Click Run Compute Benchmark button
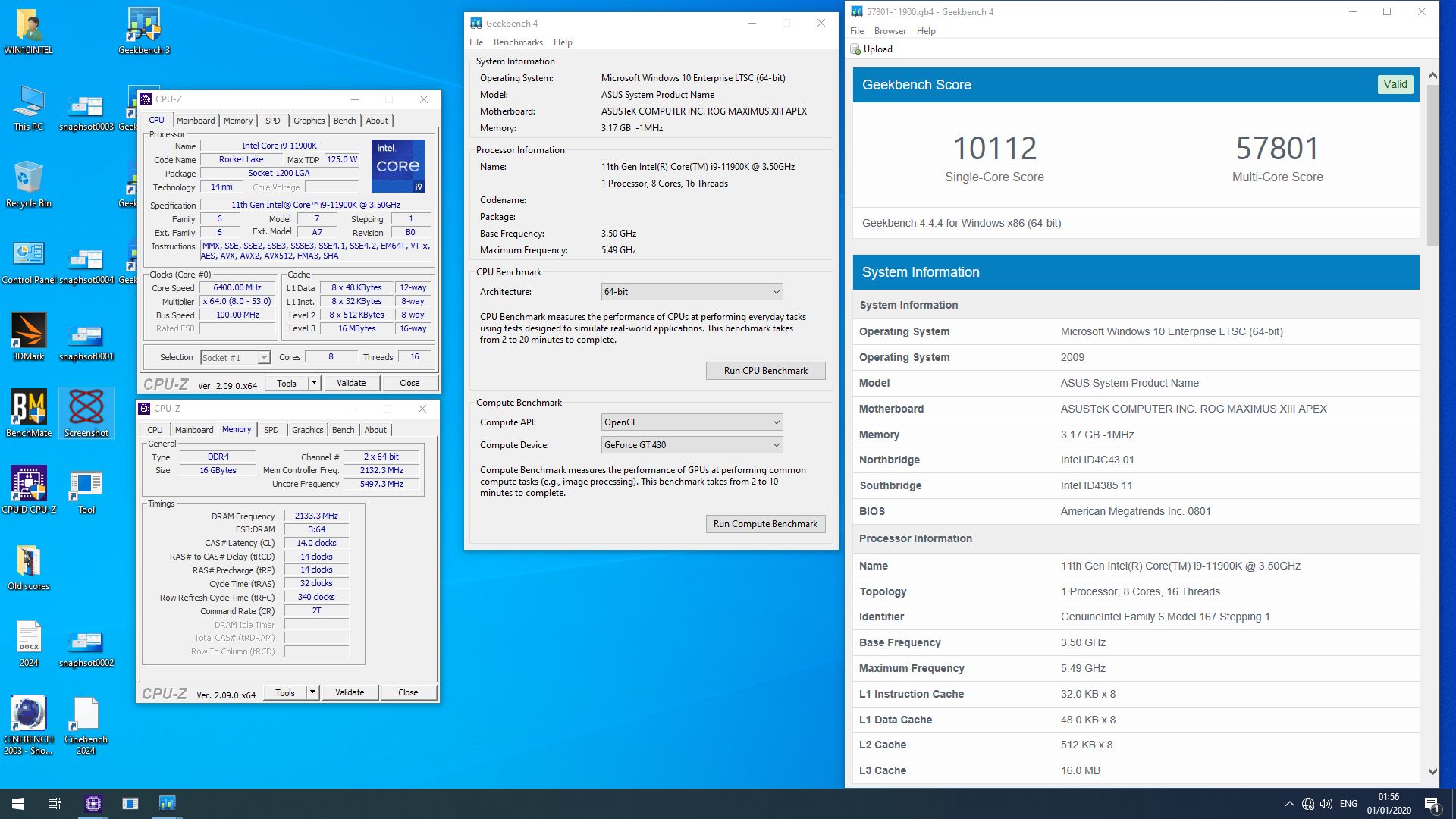The image size is (1456, 819). [765, 524]
